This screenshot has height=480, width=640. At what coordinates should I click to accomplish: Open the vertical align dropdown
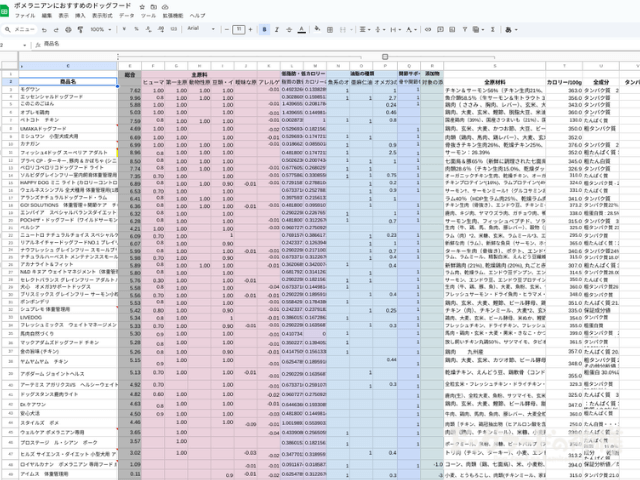(379, 29)
